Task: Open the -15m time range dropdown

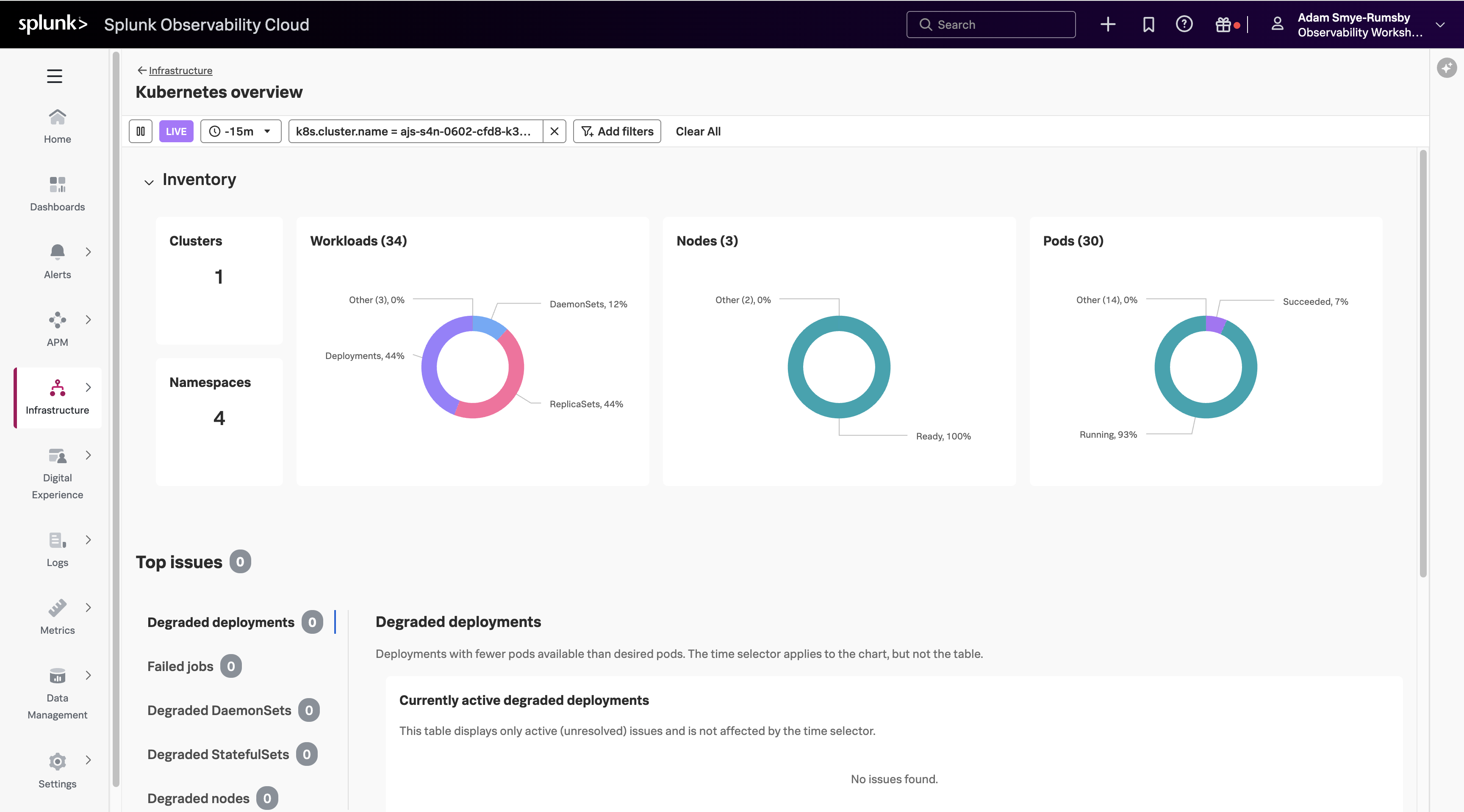Action: (x=241, y=131)
